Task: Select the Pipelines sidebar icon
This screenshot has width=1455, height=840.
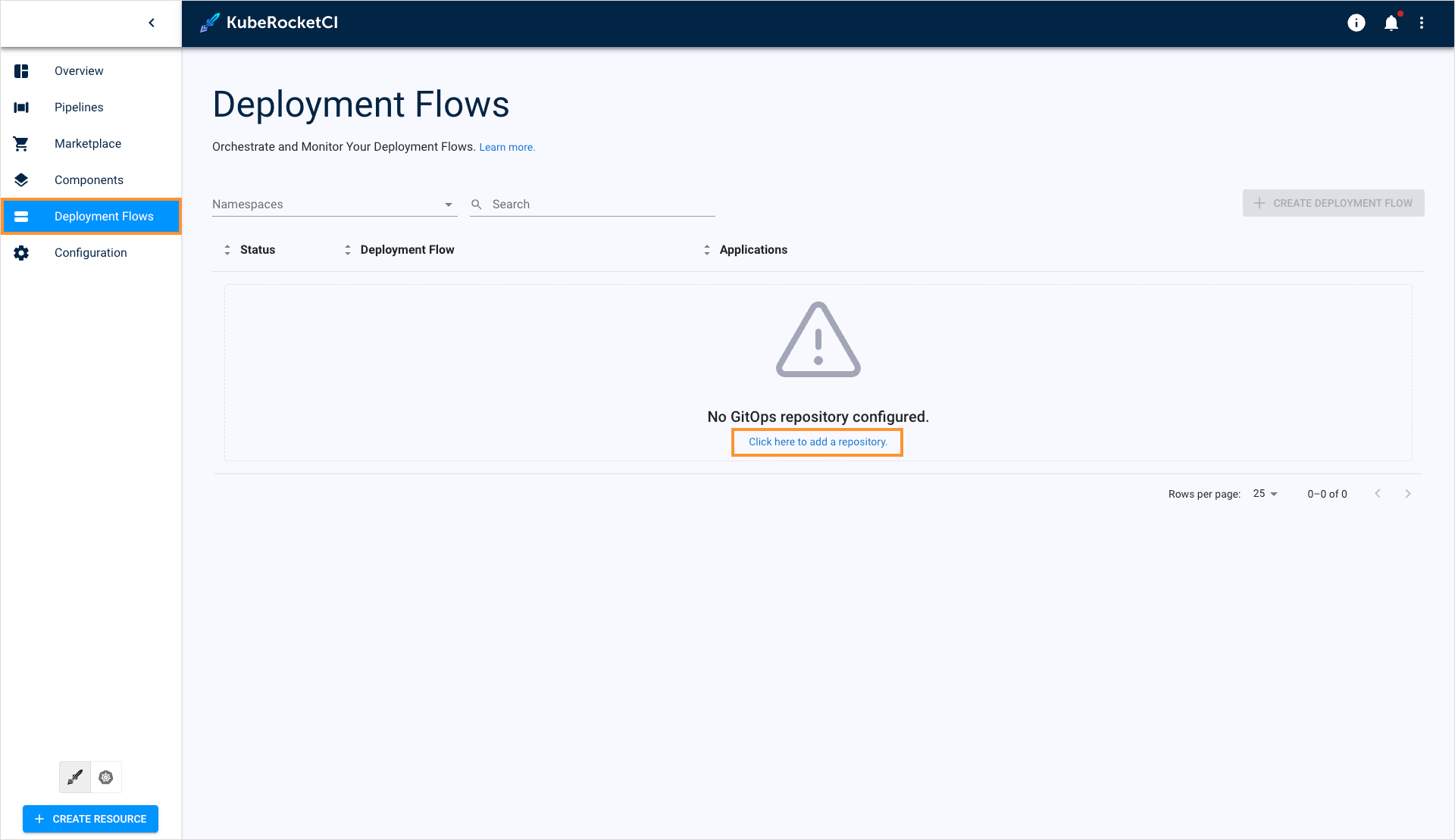Action: click(x=21, y=107)
